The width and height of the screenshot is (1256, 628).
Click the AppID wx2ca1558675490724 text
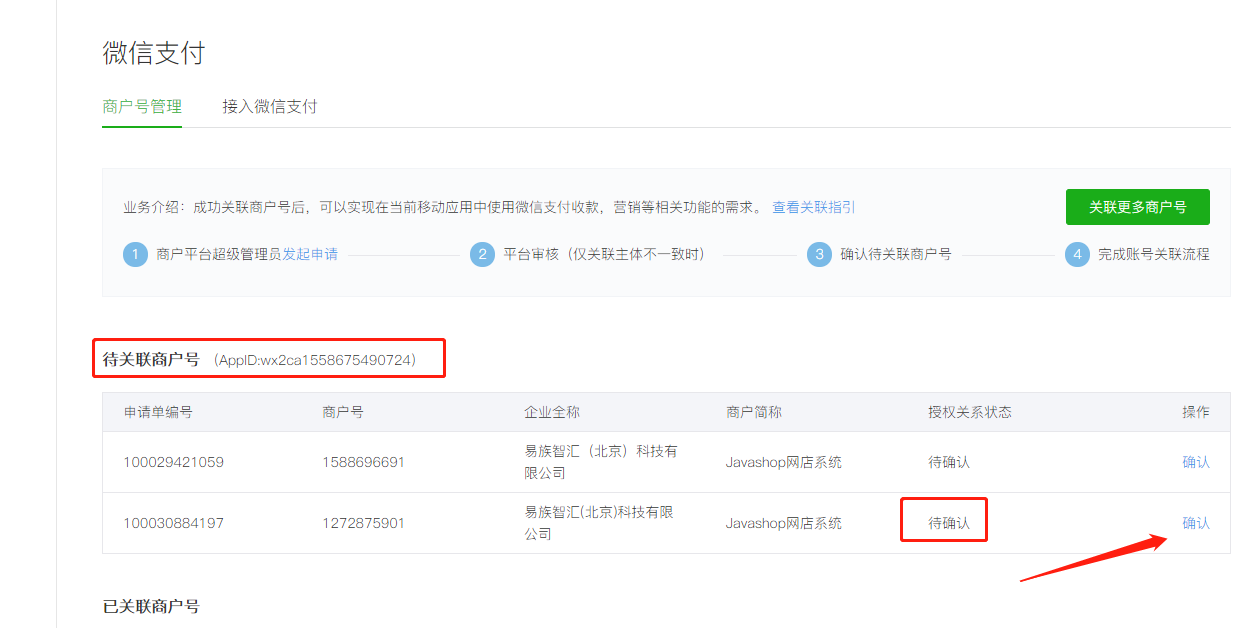315,359
